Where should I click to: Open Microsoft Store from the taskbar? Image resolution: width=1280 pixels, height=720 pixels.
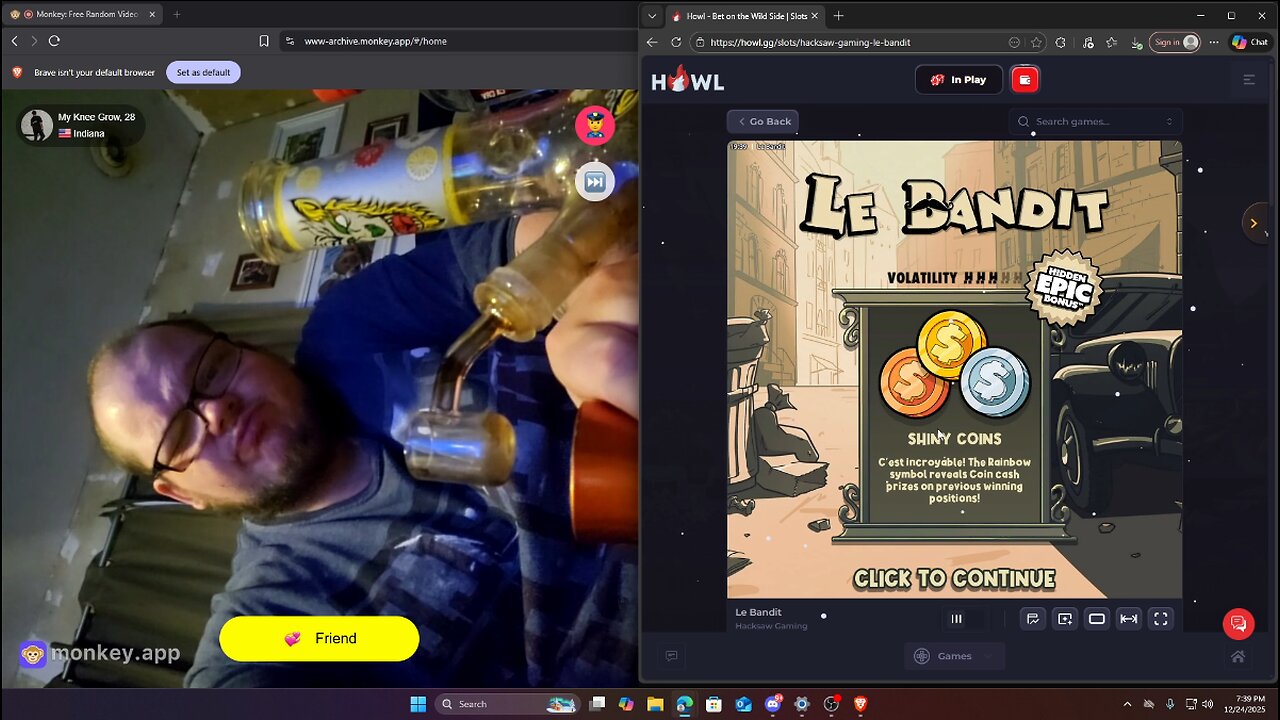click(714, 704)
